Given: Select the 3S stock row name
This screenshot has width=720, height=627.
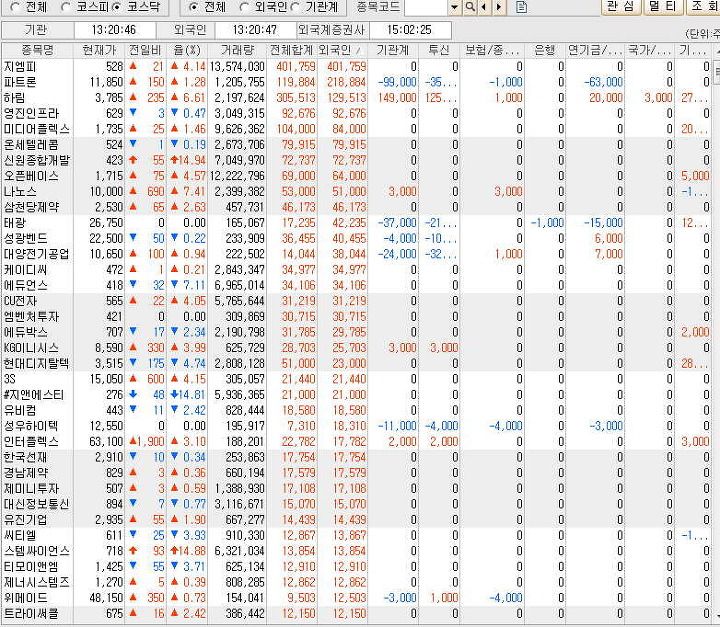Looking at the screenshot, I should [10, 379].
